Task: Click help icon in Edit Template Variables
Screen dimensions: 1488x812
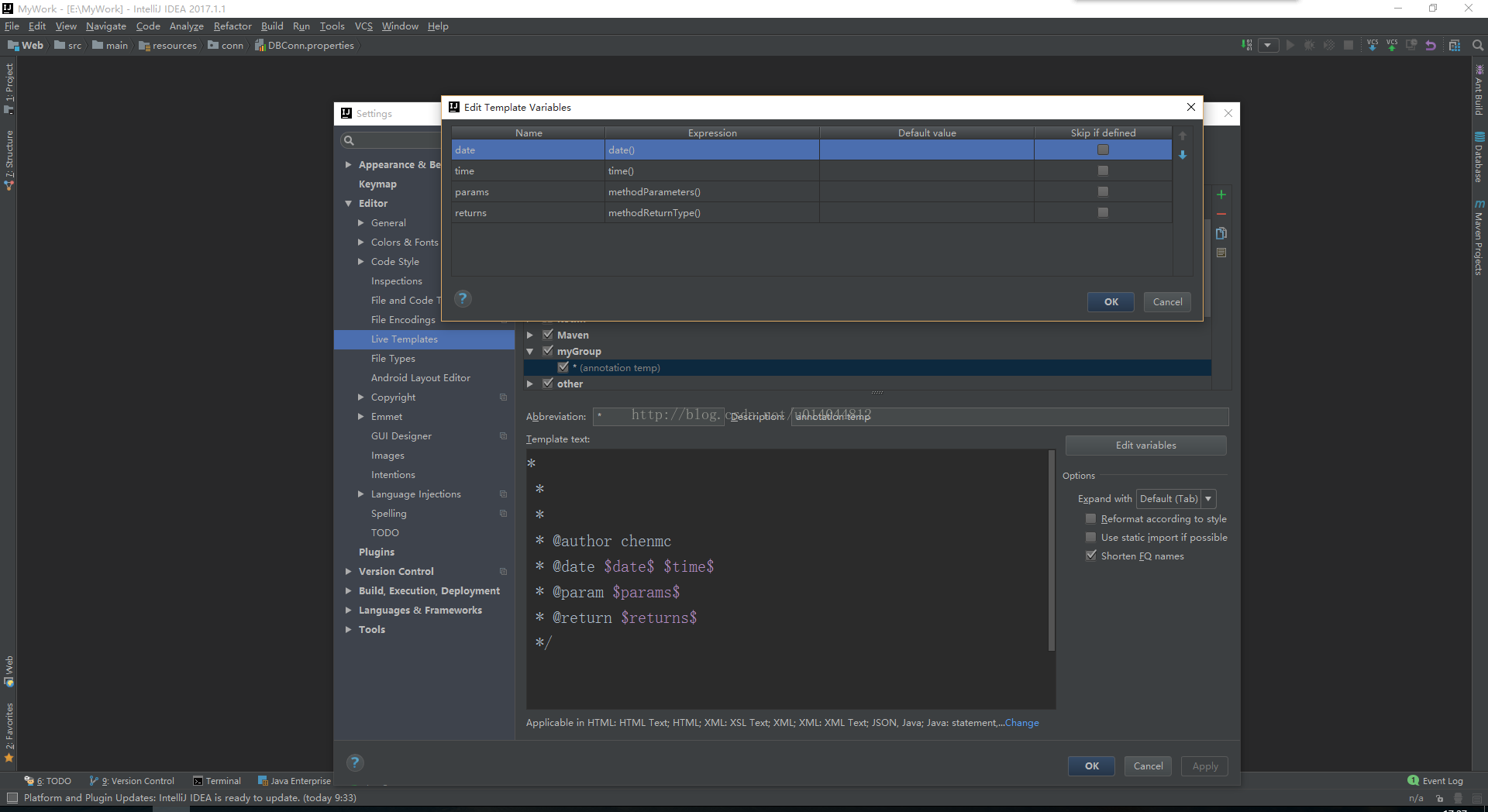Action: (x=463, y=298)
